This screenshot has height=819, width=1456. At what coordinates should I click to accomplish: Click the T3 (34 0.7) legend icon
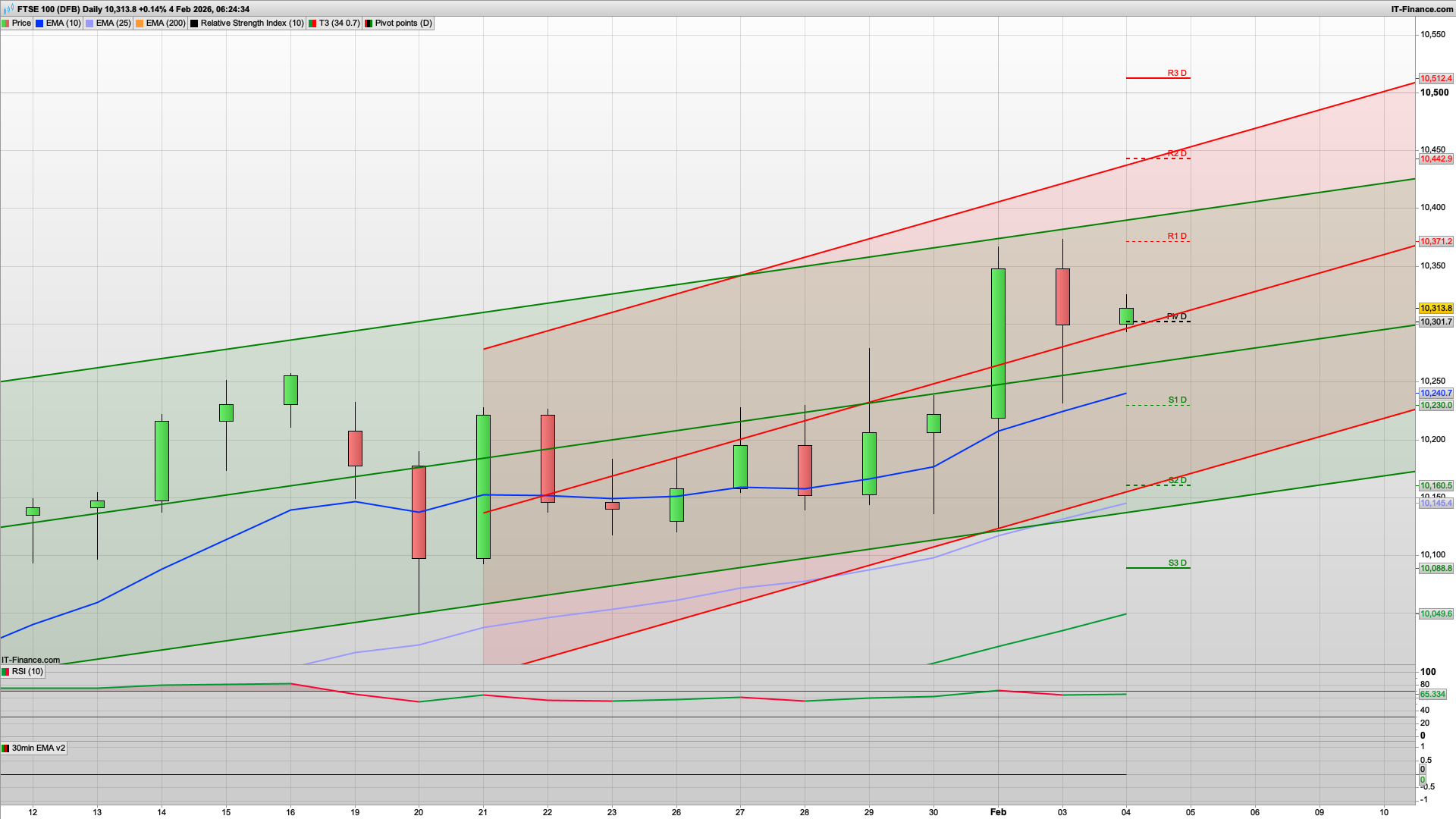(312, 24)
